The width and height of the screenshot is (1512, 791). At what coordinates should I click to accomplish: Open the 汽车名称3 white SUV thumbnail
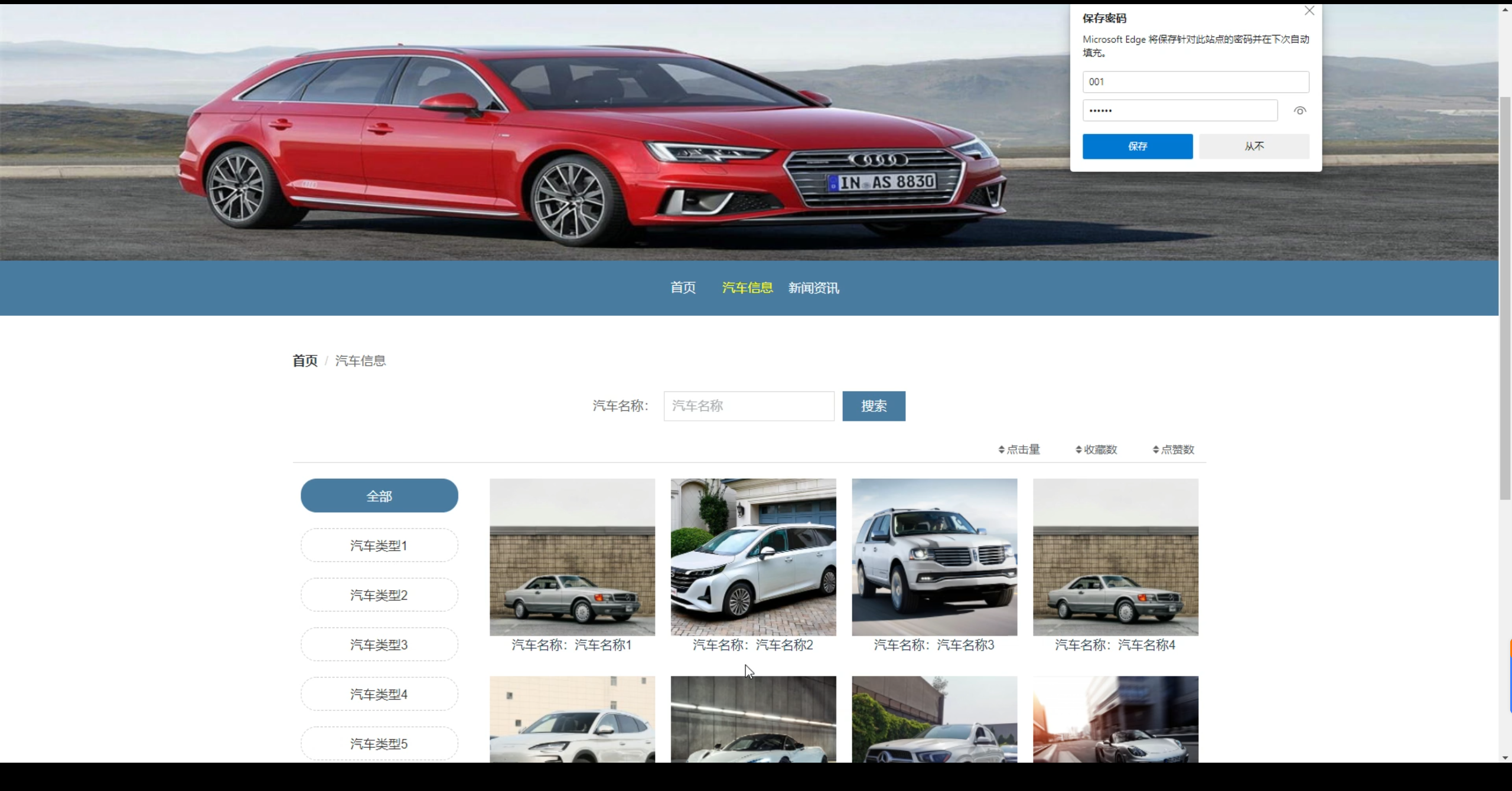click(x=934, y=557)
